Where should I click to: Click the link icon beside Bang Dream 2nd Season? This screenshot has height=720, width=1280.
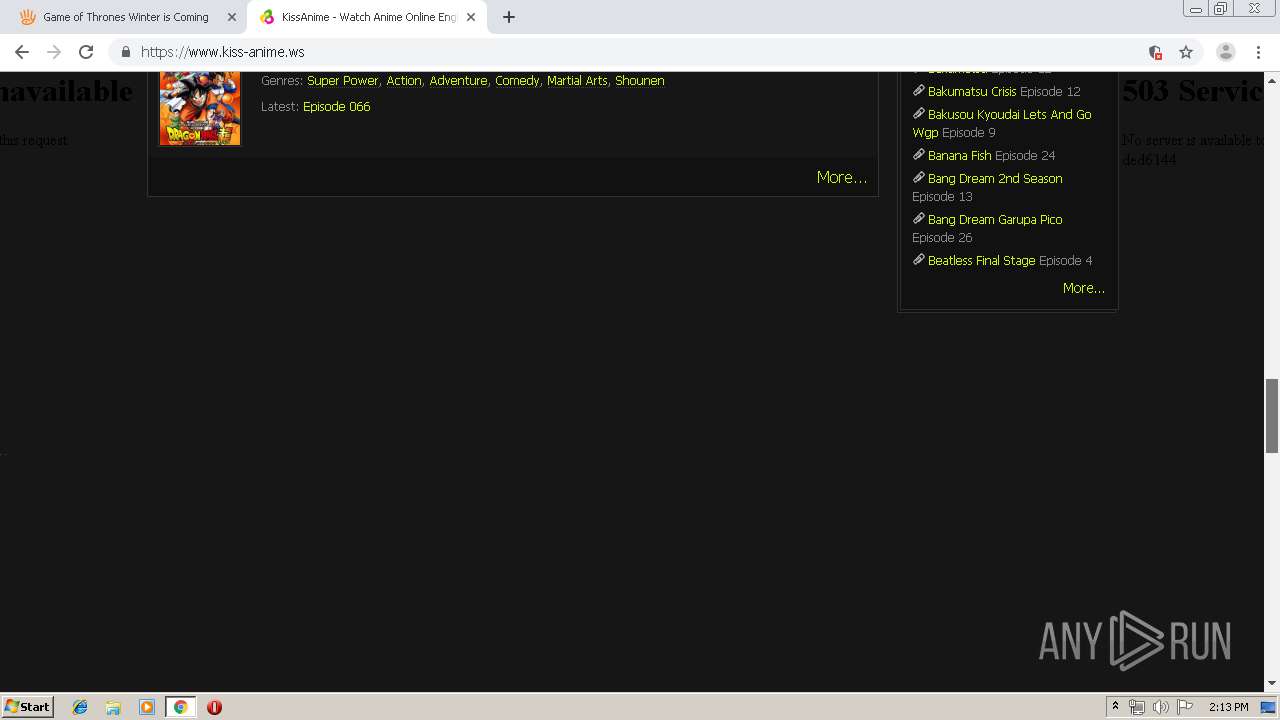(919, 177)
